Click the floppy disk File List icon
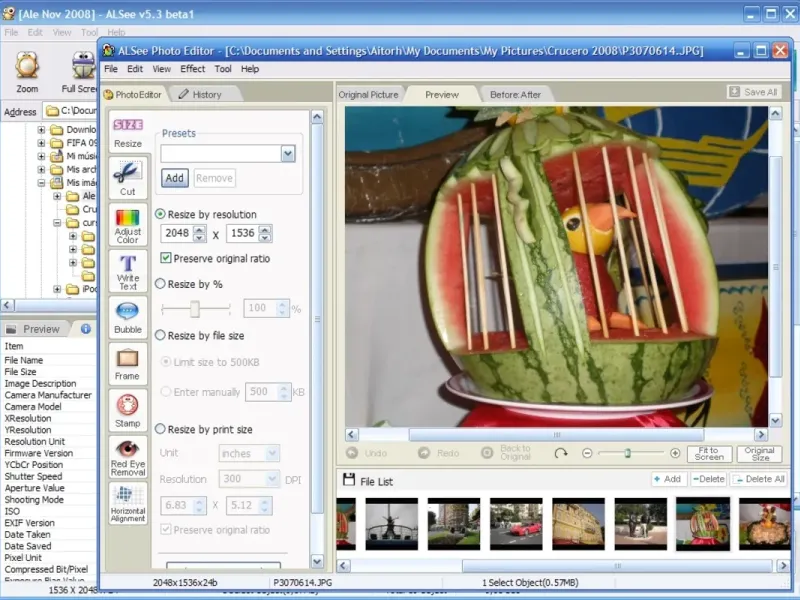 point(349,480)
